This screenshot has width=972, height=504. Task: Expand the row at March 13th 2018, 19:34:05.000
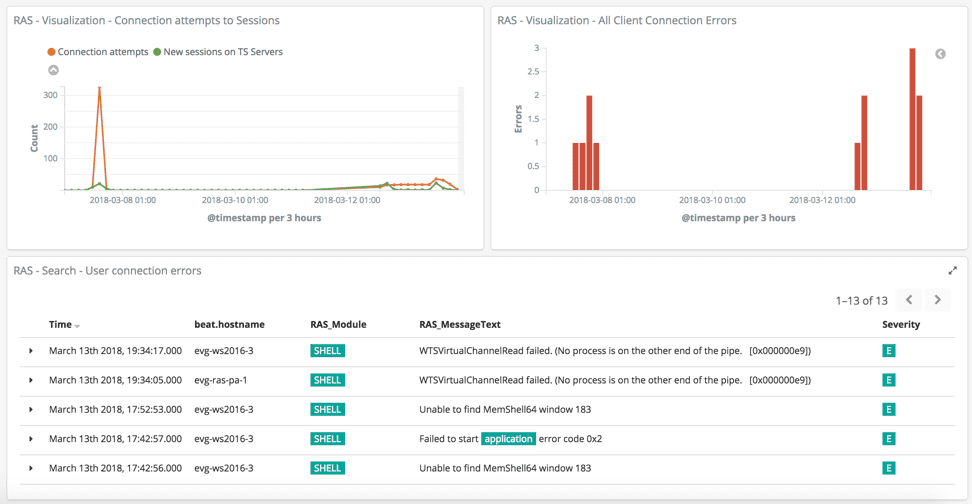(x=30, y=380)
